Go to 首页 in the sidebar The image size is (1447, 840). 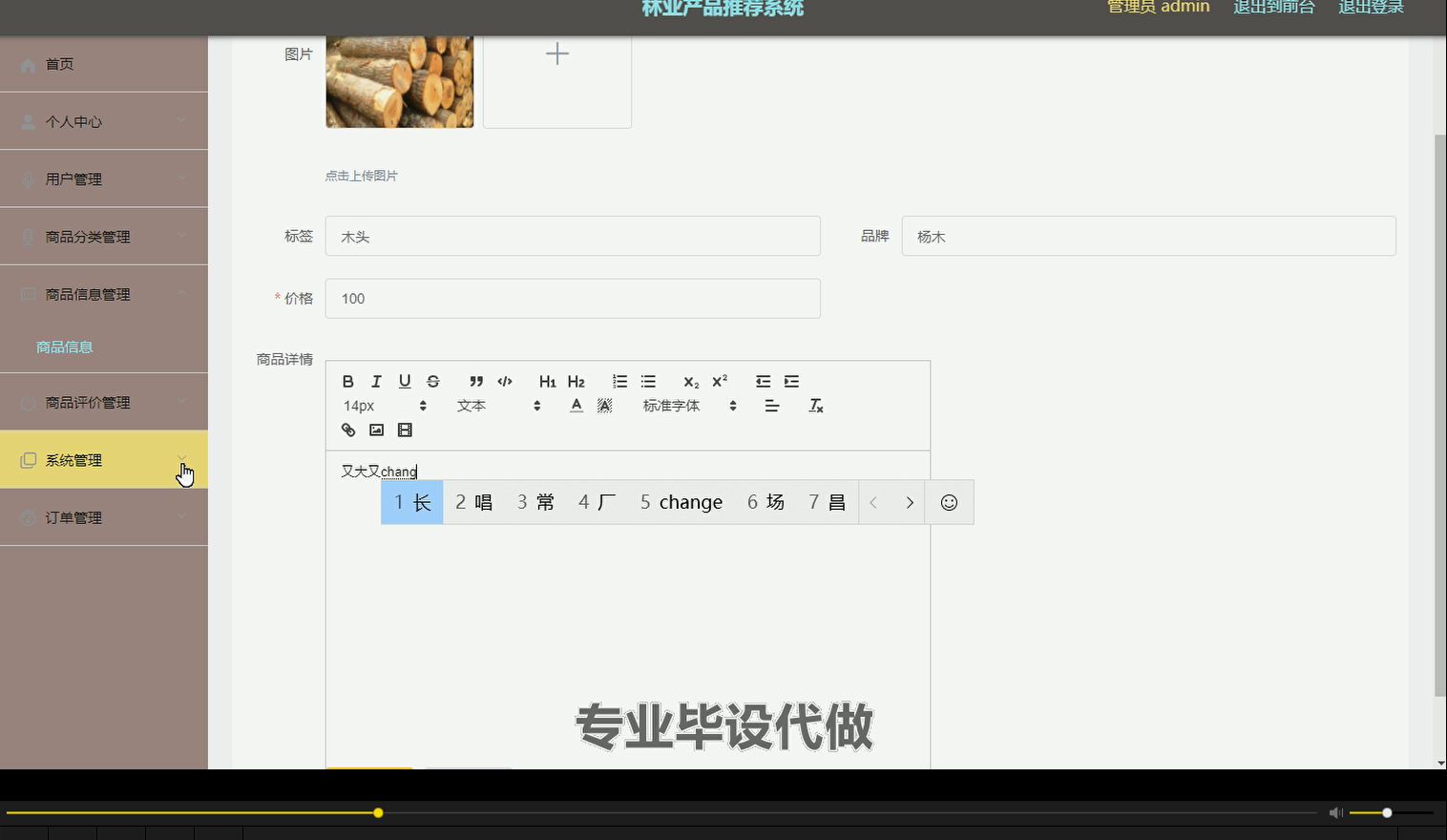pyautogui.click(x=59, y=64)
